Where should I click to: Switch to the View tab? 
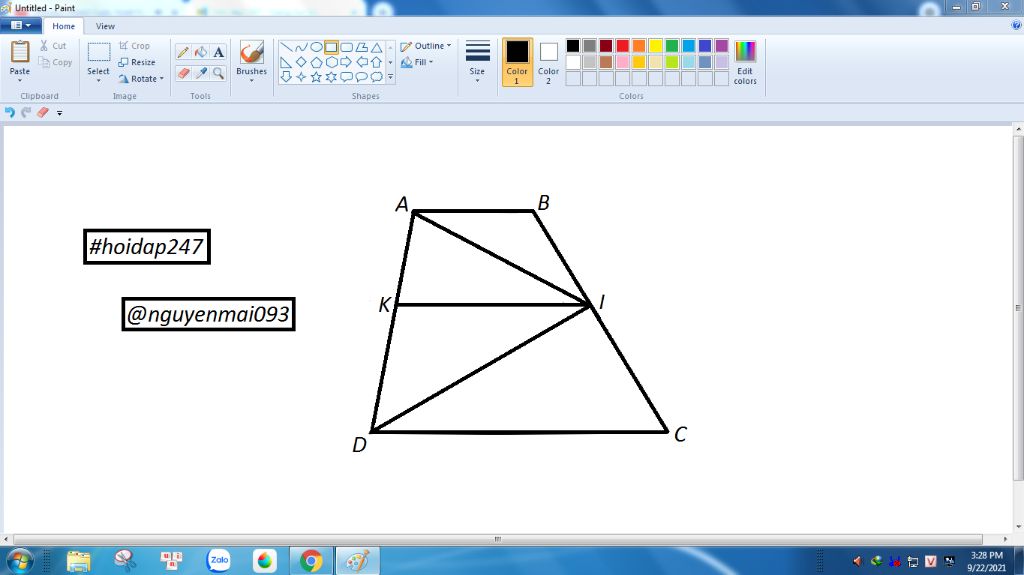tap(105, 26)
